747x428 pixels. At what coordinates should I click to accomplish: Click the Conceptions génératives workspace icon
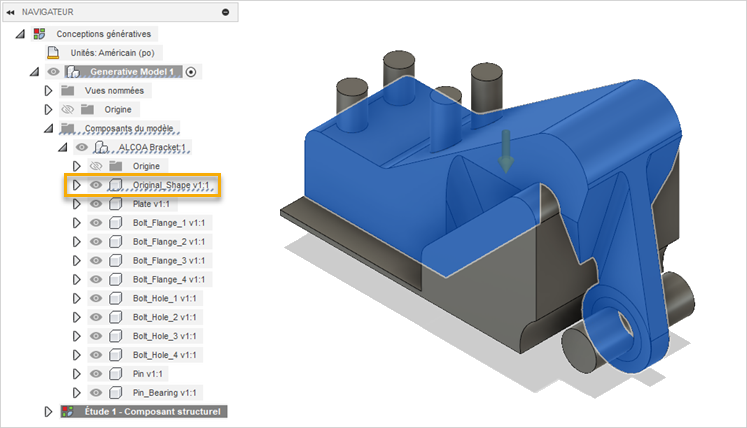coord(39,34)
